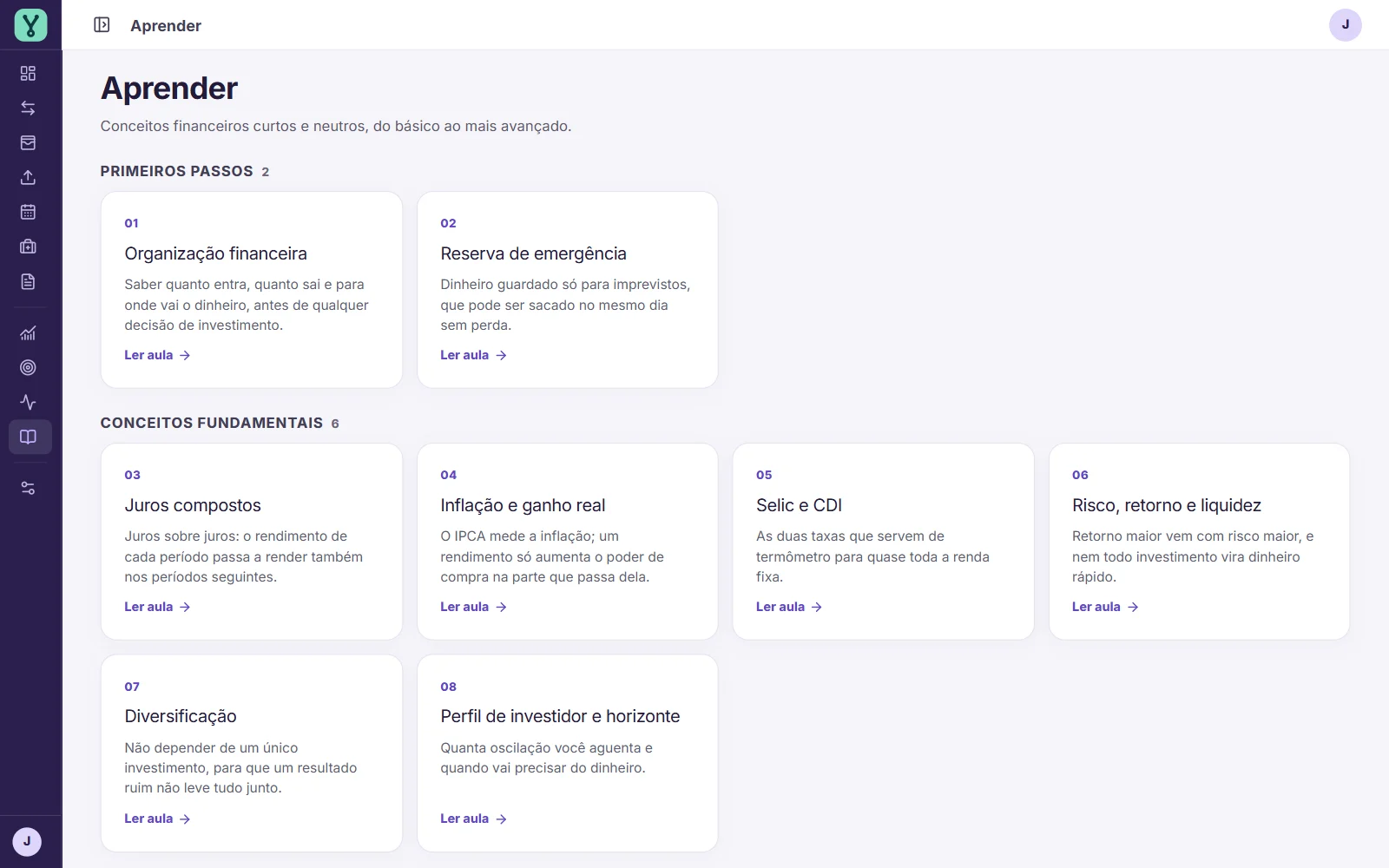1389x868 pixels.
Task: Select the open book Aprender sidebar icon
Action: pos(30,437)
